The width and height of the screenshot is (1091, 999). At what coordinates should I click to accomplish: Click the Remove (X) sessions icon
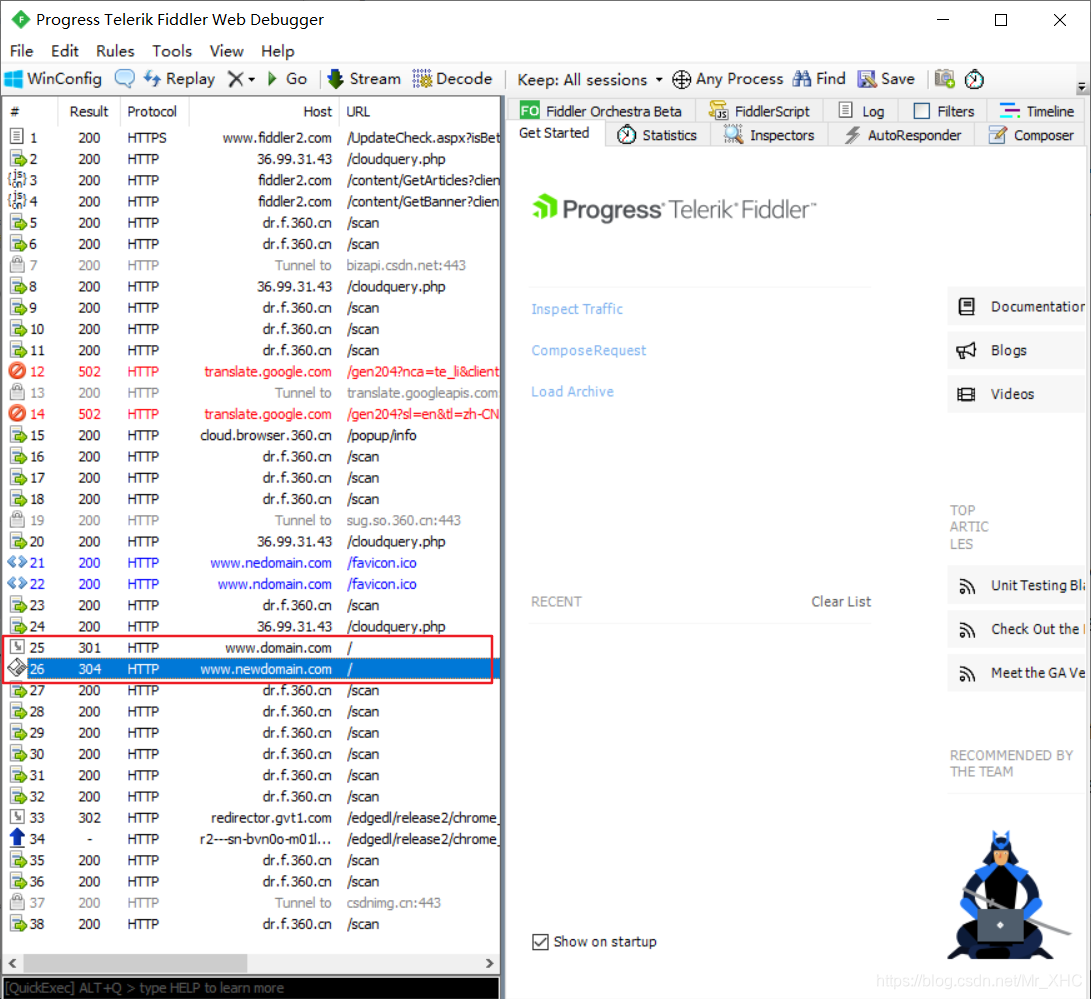[x=235, y=79]
